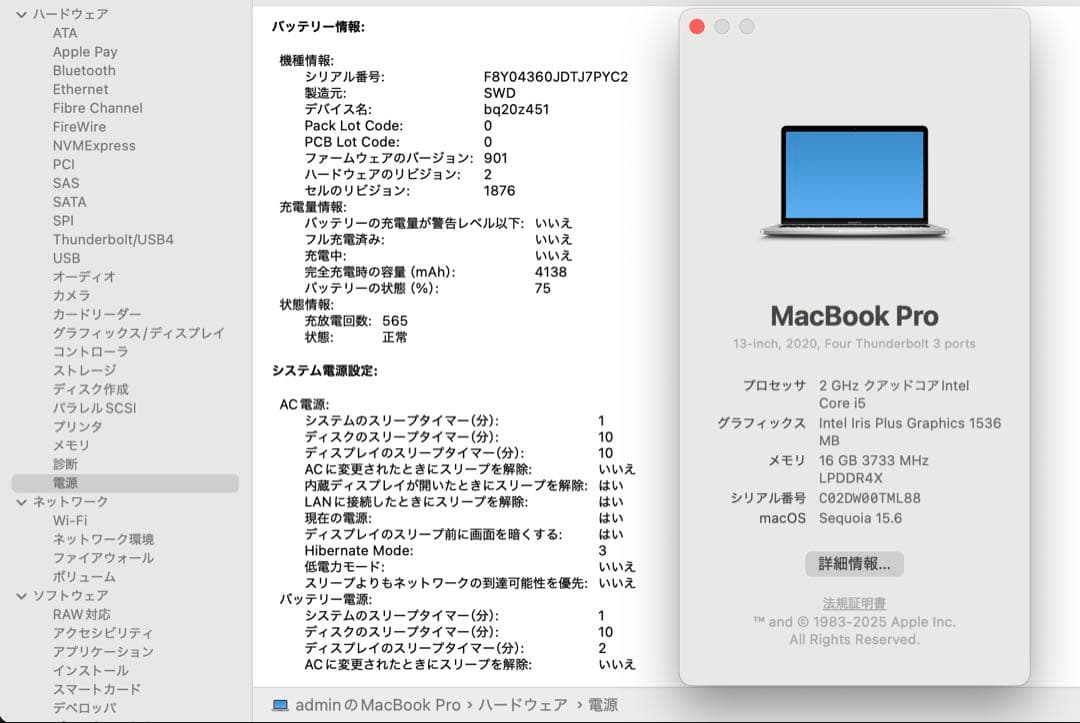Collapse the ソフトウェア section

point(22,595)
